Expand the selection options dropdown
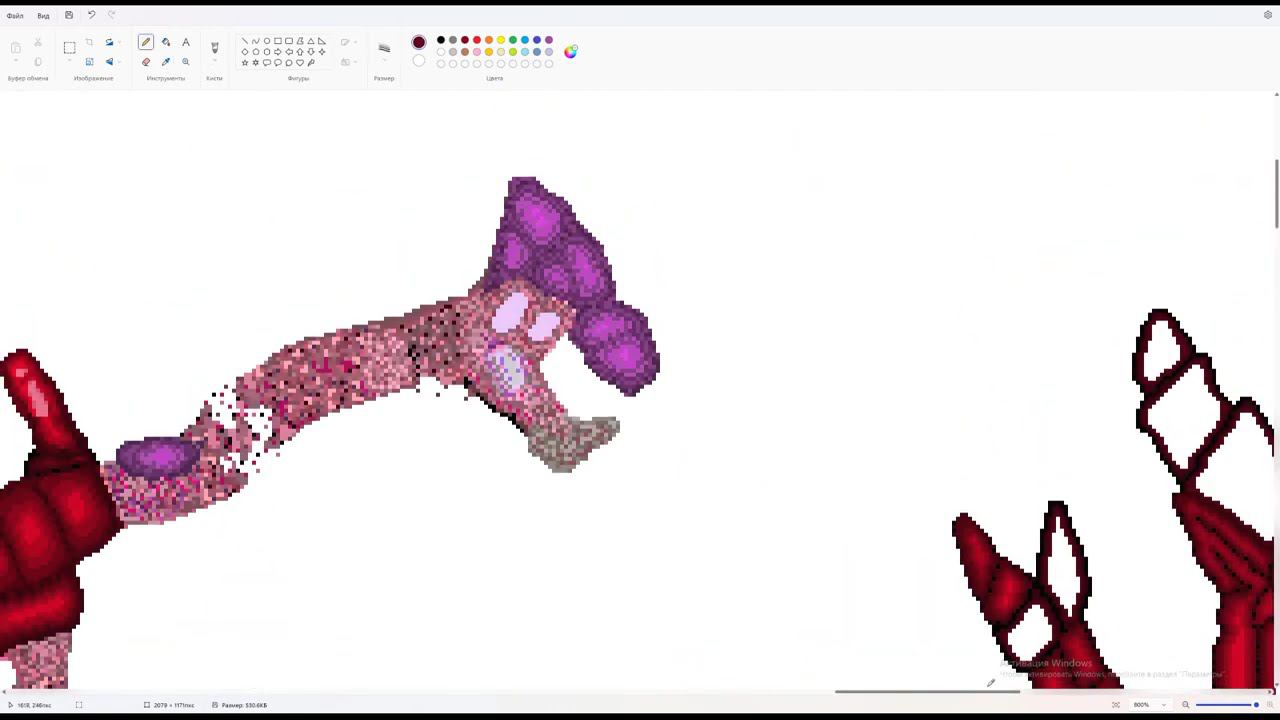The width and height of the screenshot is (1280, 720). tap(69, 62)
